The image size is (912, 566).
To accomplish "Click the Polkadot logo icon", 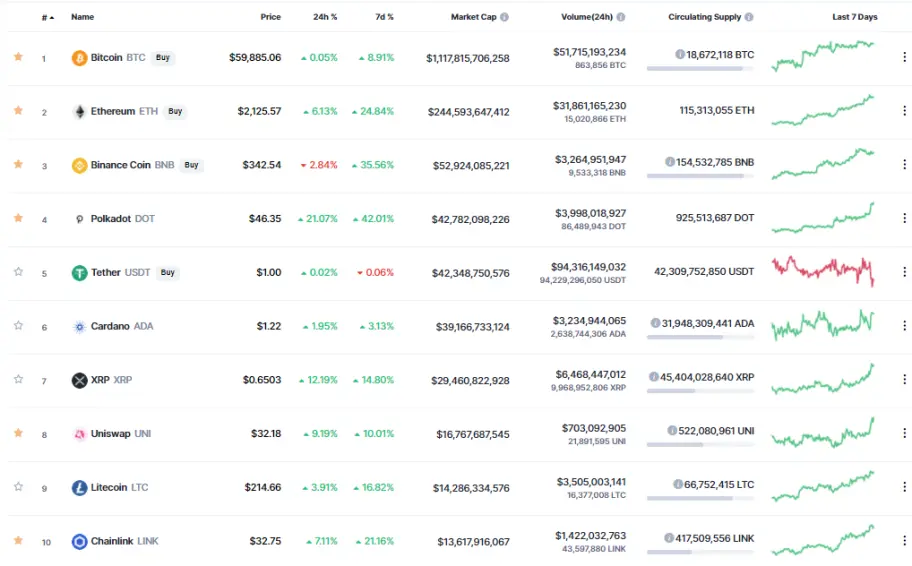I will [x=79, y=219].
